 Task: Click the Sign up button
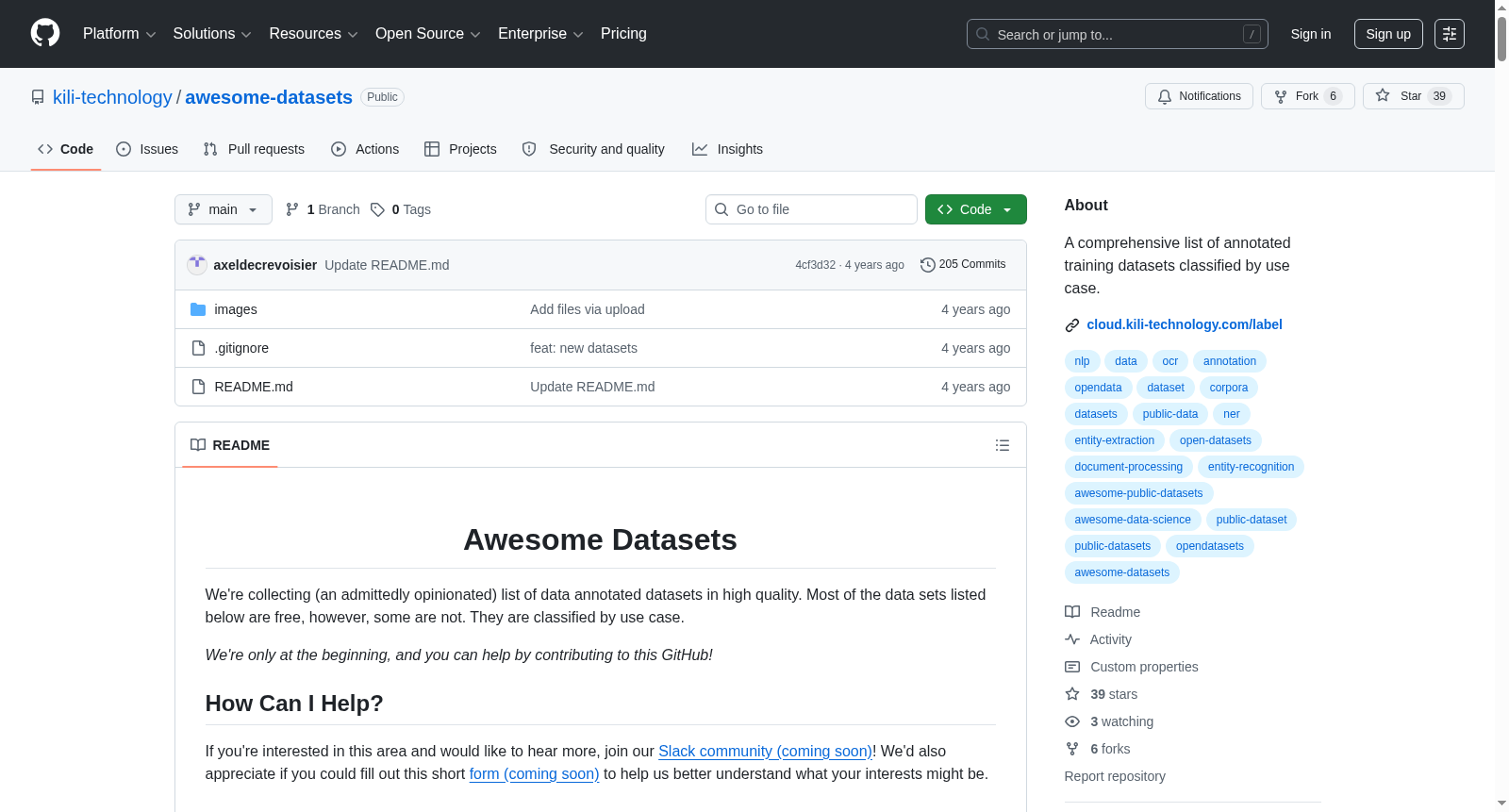(x=1388, y=34)
